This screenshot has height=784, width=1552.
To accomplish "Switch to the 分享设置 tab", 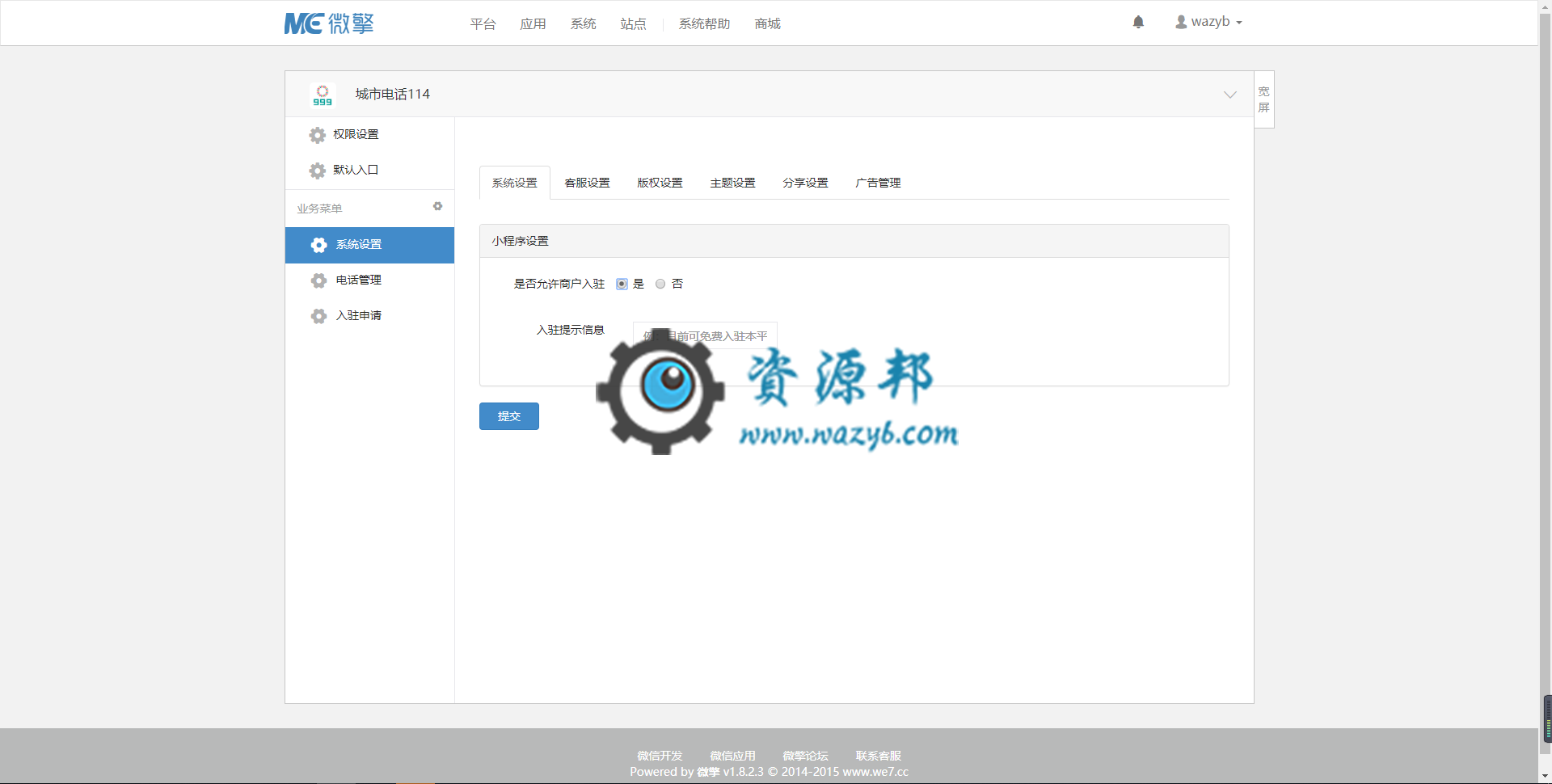I will [x=806, y=183].
